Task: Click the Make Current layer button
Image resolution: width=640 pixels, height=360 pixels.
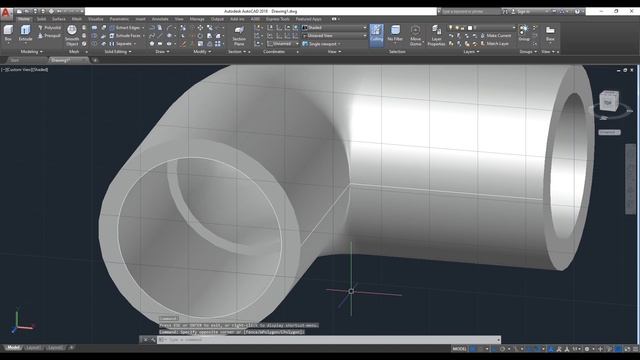Action: (x=495, y=36)
